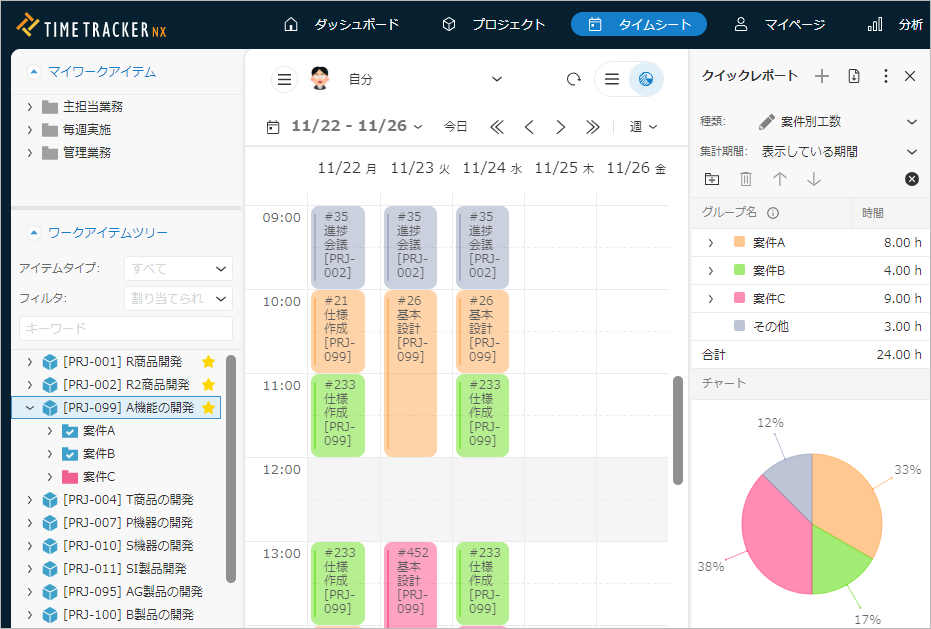Go to previous week with left arrow
The image size is (931, 629).
click(x=529, y=127)
